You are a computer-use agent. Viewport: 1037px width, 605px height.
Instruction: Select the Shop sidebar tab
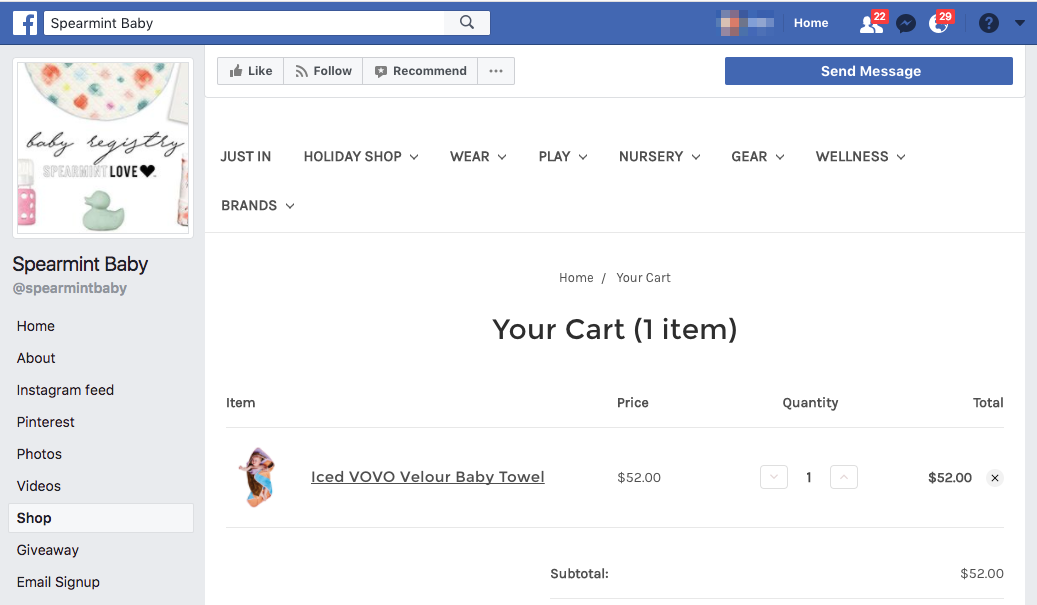click(x=101, y=518)
